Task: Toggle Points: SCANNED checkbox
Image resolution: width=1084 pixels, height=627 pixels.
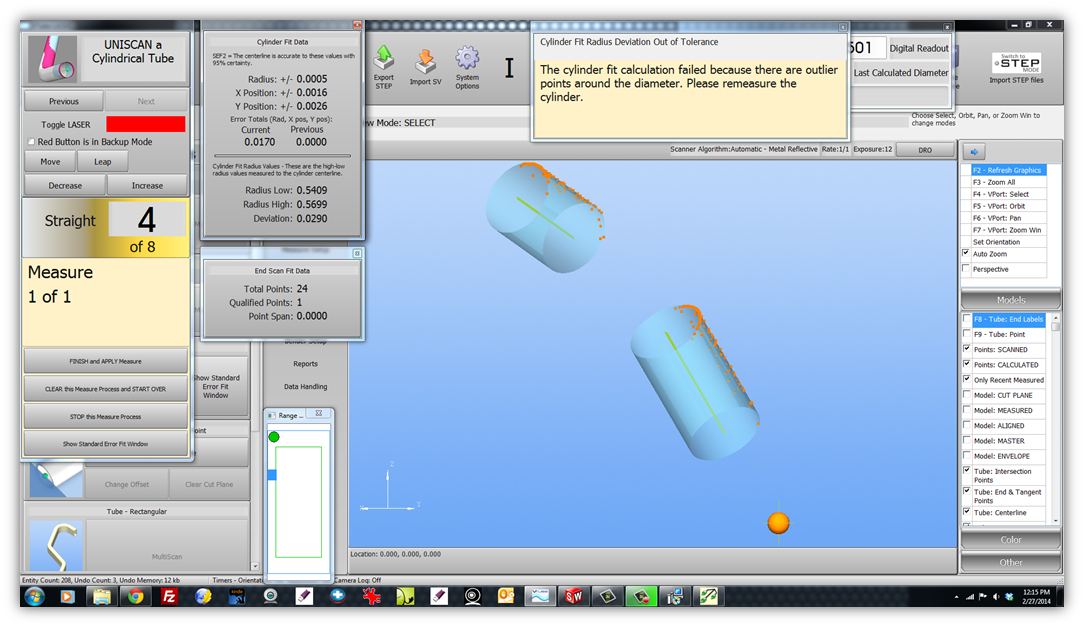Action: coord(966,349)
